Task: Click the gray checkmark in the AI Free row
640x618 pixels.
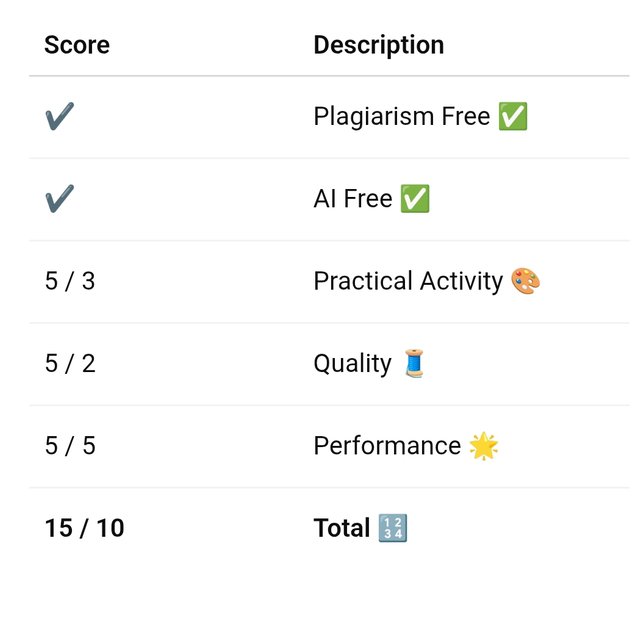Action: [60, 199]
